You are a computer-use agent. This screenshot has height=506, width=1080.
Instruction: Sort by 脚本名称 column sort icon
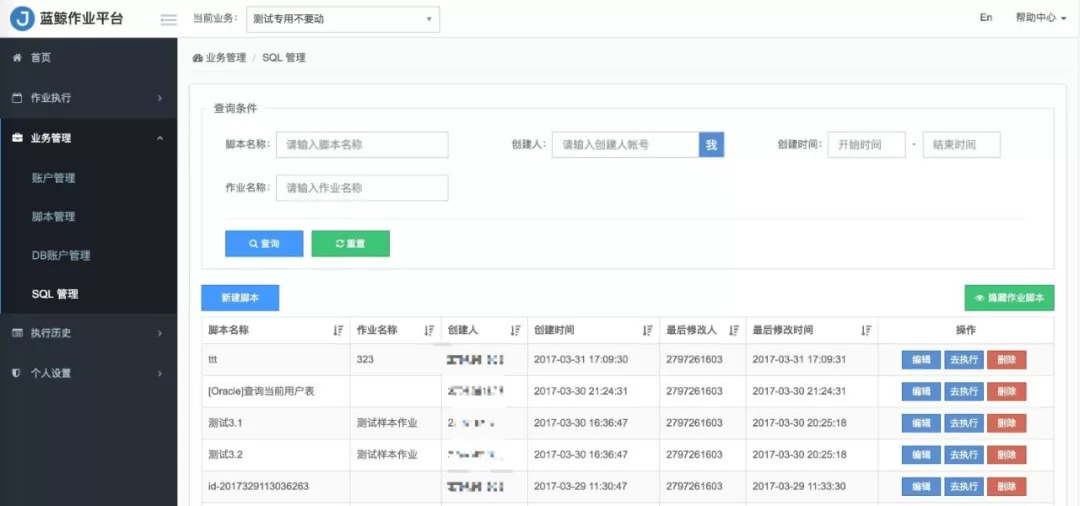click(338, 330)
